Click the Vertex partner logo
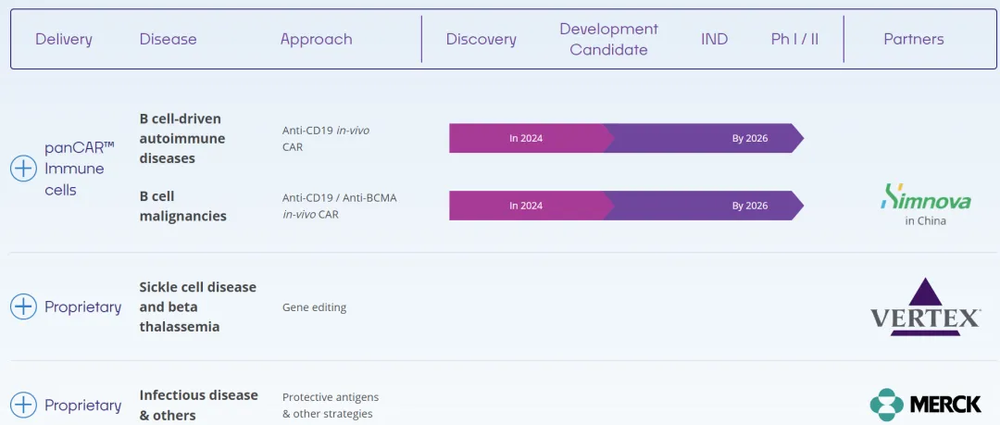The height and width of the screenshot is (425, 1000). 925,307
